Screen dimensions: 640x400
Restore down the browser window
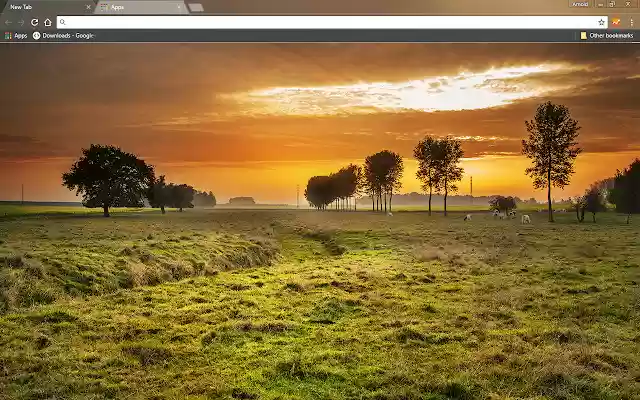pos(612,4)
